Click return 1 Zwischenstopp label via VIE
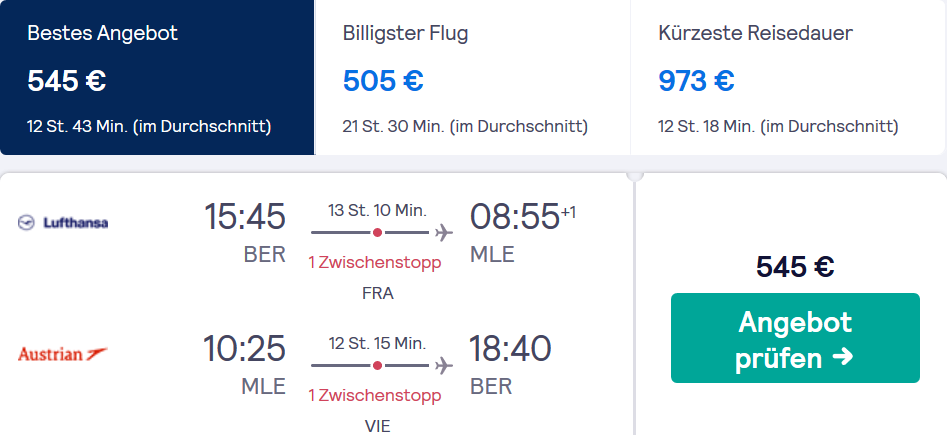 tap(375, 396)
